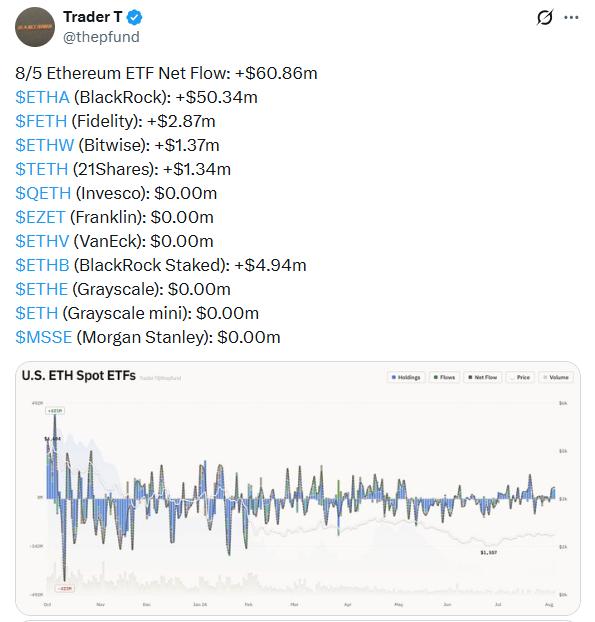This screenshot has height=622, width=595.
Task: Click the @thepfund handle
Action: click(101, 37)
